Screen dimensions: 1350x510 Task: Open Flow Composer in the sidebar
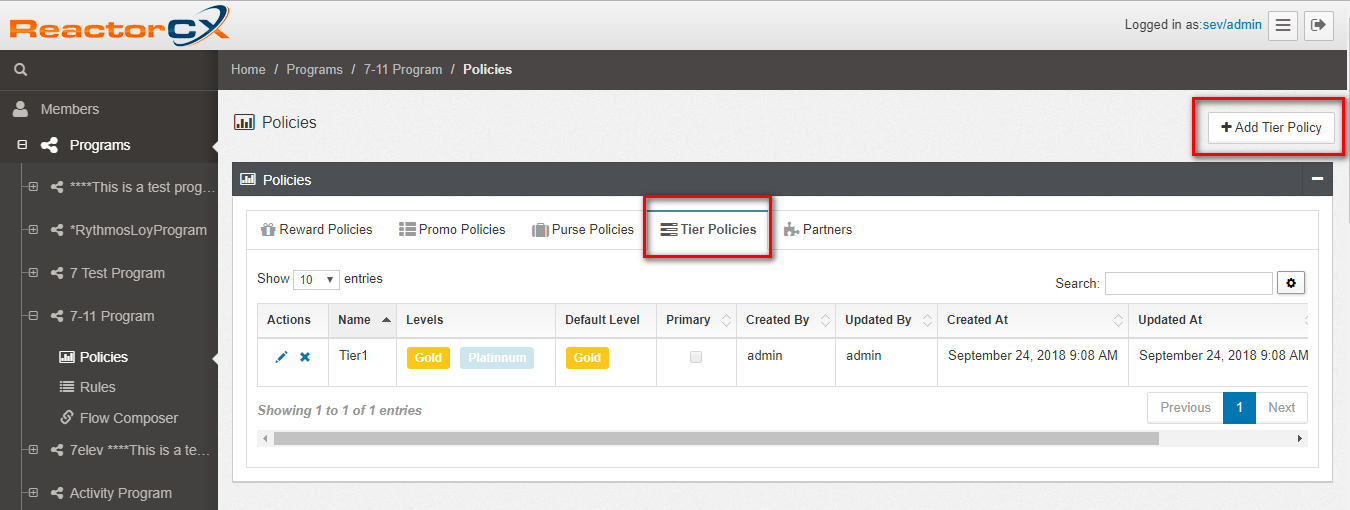click(128, 418)
